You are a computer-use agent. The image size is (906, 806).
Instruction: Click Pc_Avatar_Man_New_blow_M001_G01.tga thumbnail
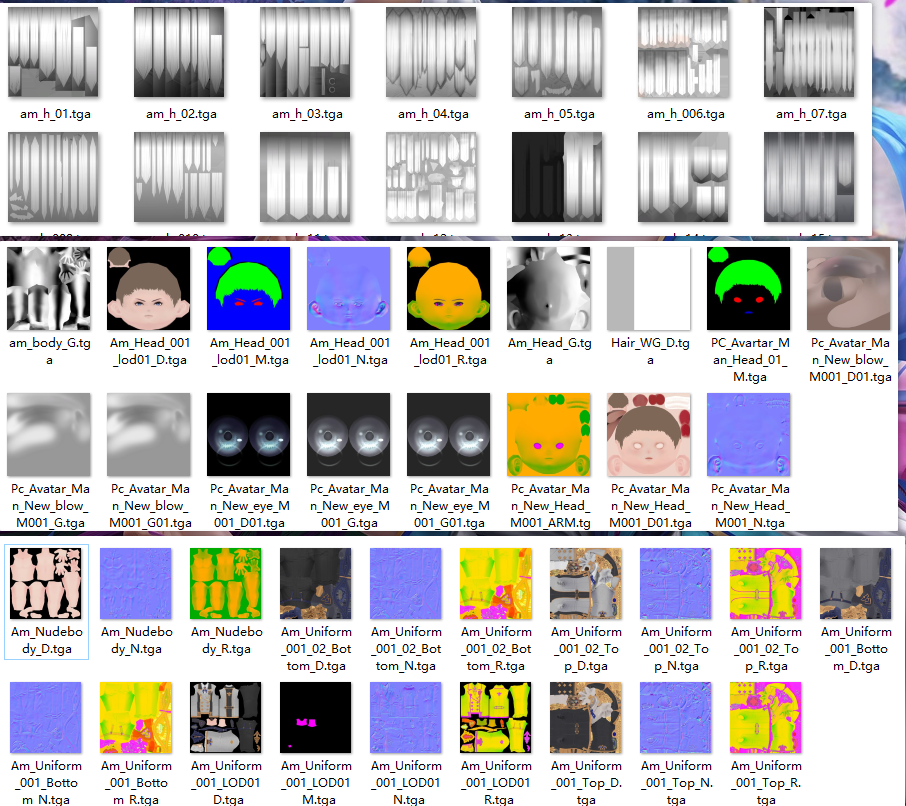pyautogui.click(x=148, y=434)
